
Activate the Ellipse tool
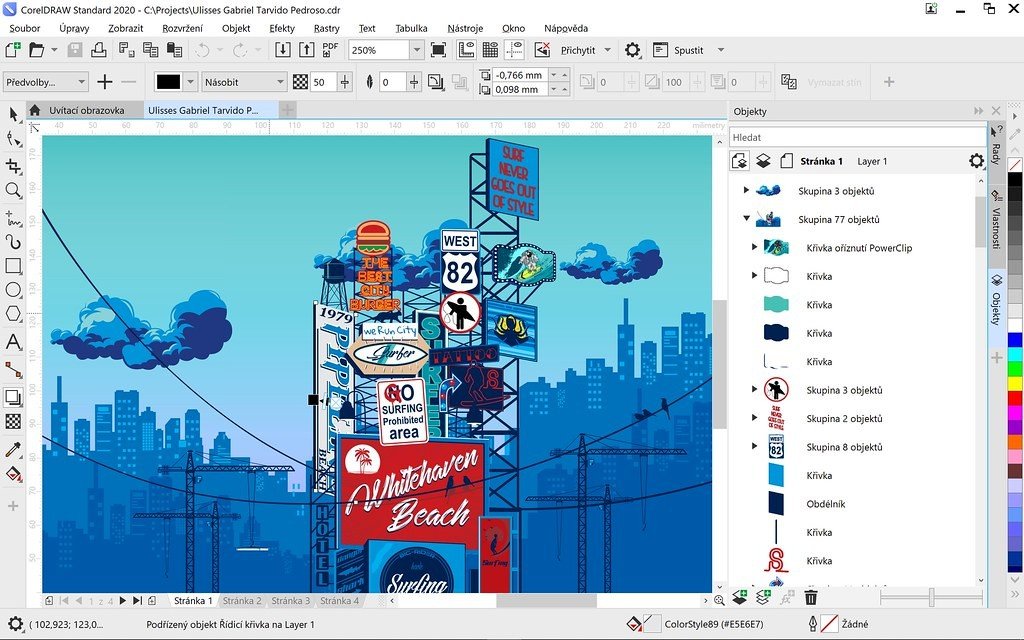13,290
